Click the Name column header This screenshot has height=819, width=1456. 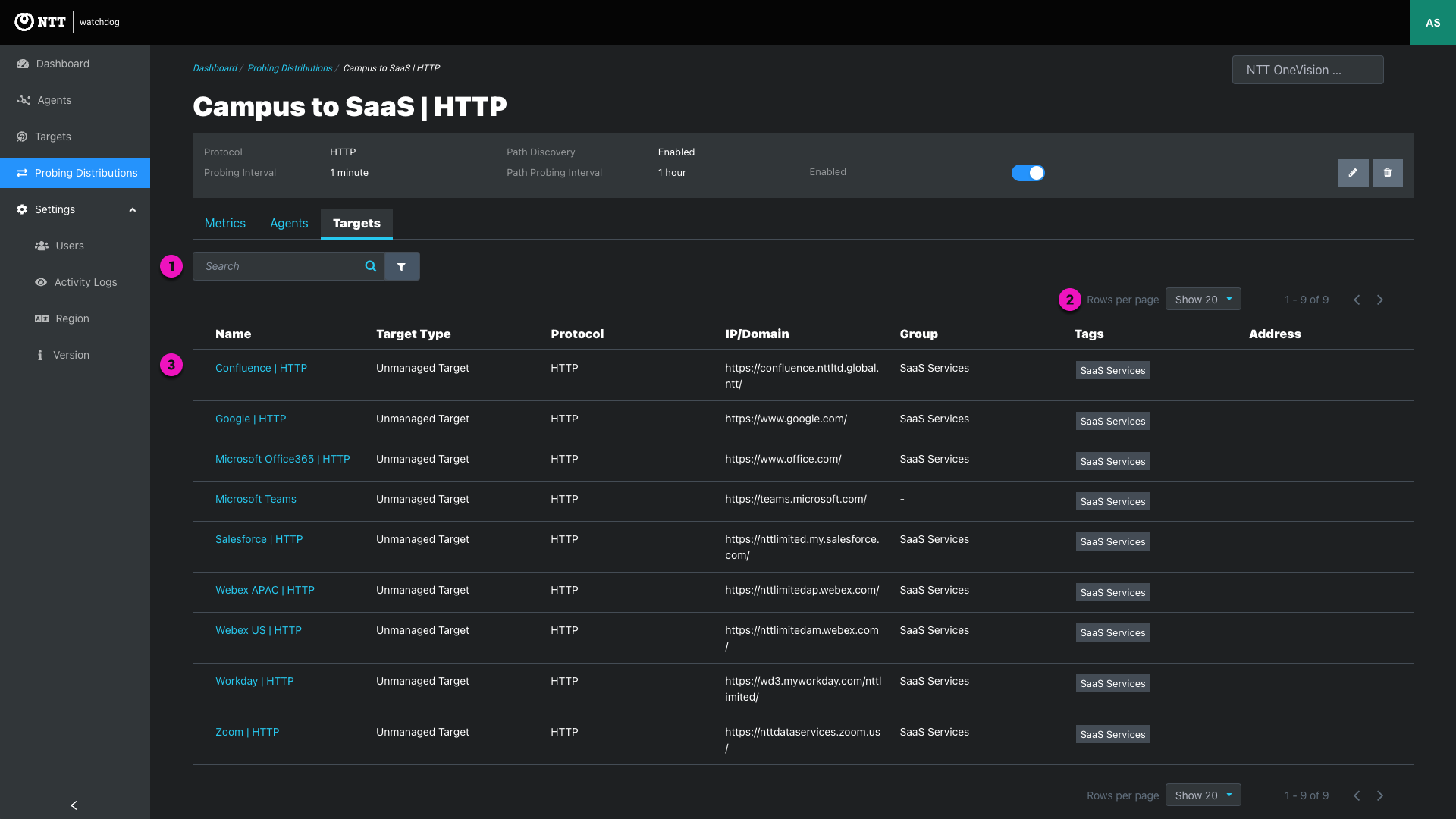233,334
